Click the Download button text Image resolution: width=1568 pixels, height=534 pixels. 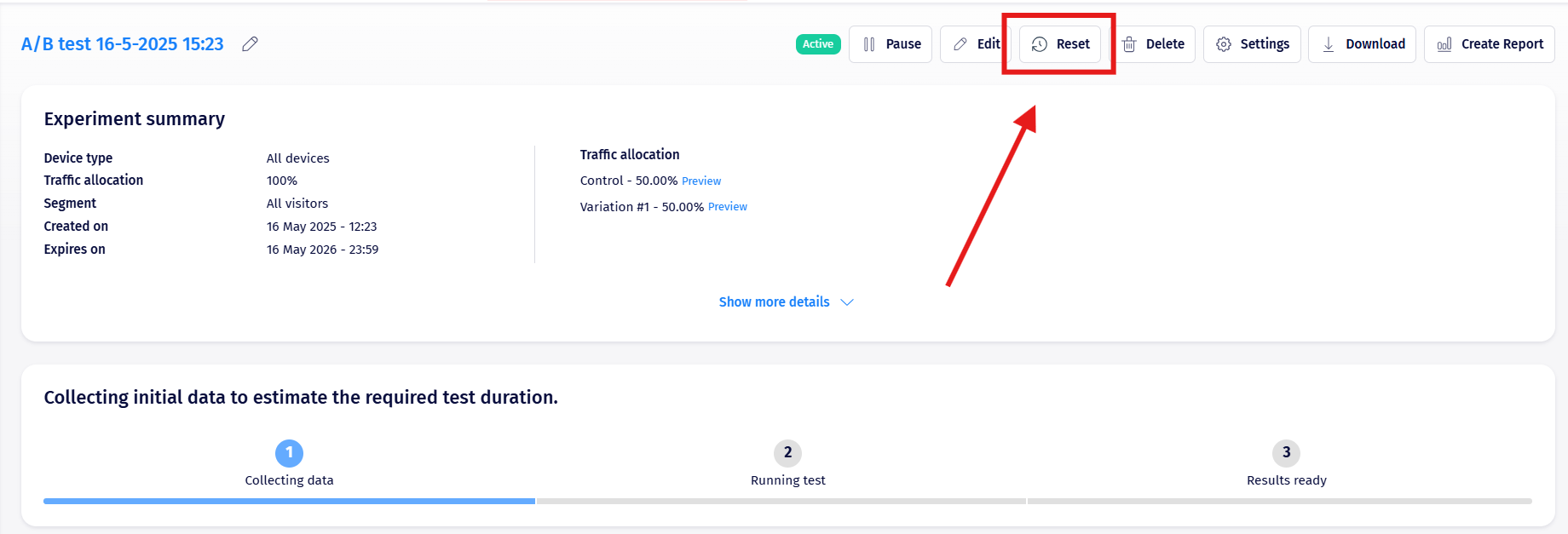(x=1375, y=44)
